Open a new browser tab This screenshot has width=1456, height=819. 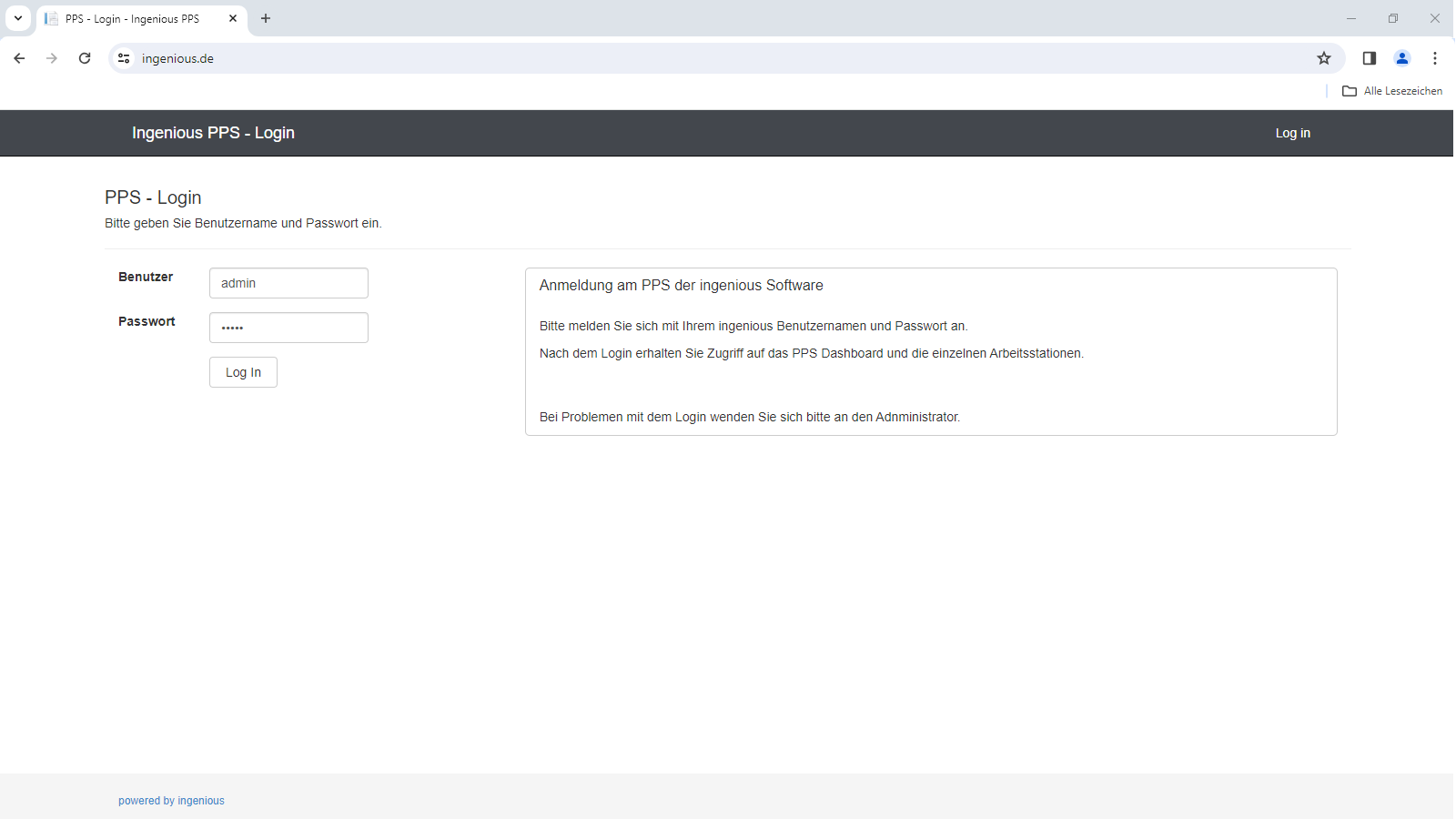[x=266, y=18]
